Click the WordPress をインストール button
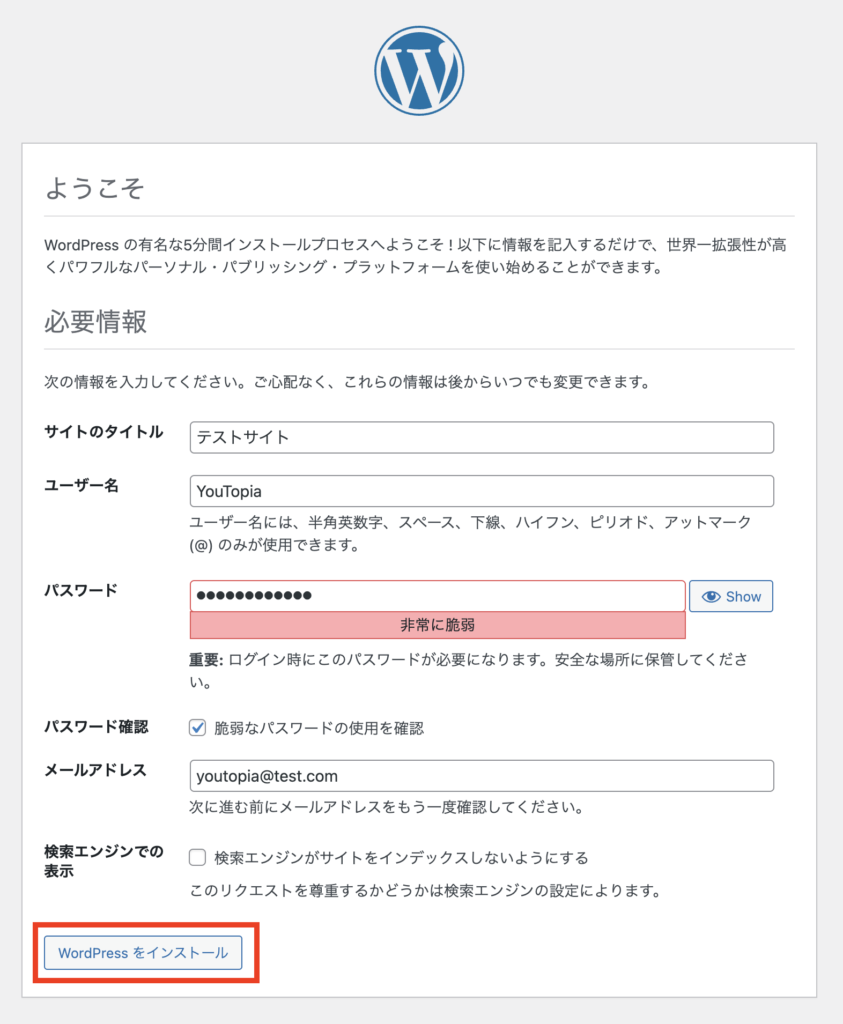This screenshot has height=1024, width=843. click(143, 953)
